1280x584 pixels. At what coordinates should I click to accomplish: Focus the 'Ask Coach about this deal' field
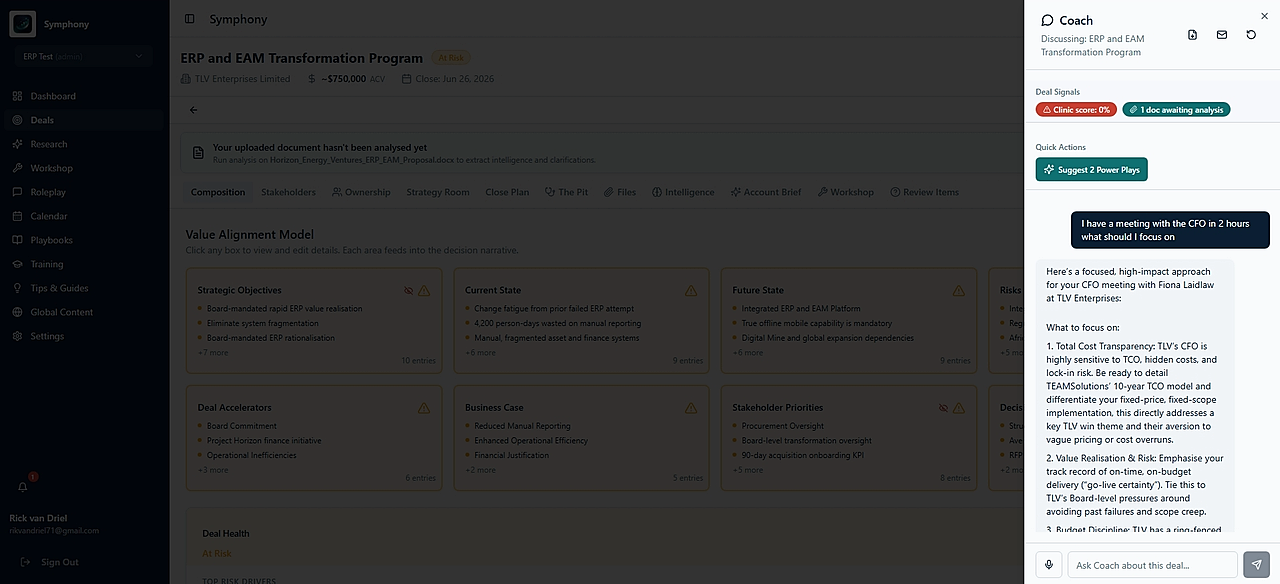(x=1152, y=564)
